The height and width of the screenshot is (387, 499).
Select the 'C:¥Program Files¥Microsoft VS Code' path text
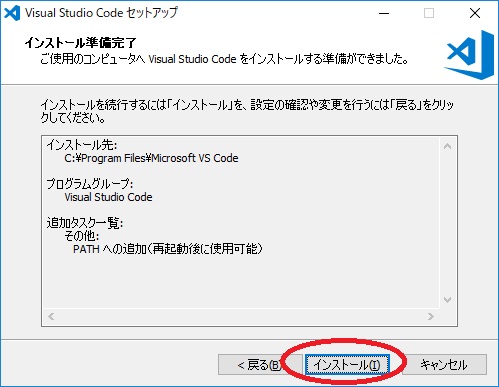coord(151,158)
